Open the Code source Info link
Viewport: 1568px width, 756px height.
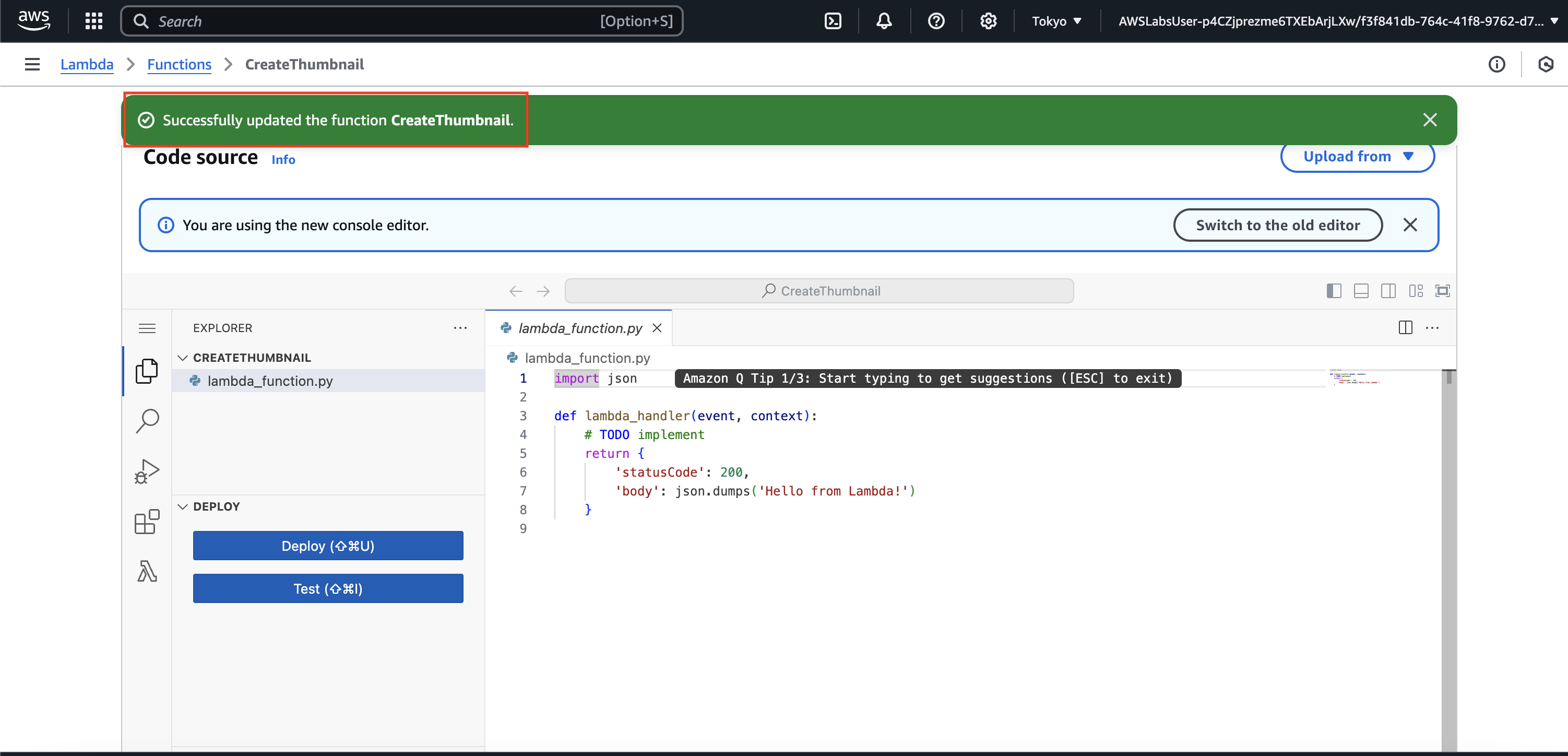(283, 159)
